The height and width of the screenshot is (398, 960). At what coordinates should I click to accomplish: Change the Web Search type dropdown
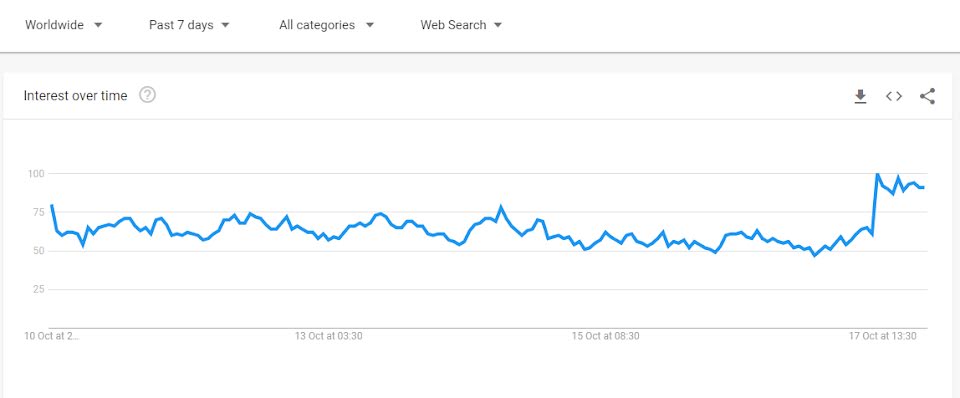(x=461, y=25)
